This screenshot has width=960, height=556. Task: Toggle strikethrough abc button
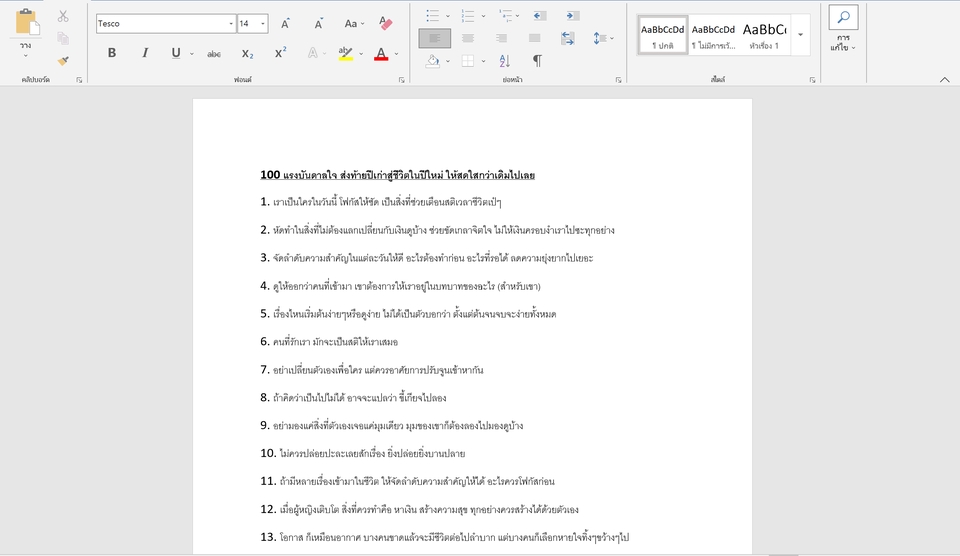214,54
